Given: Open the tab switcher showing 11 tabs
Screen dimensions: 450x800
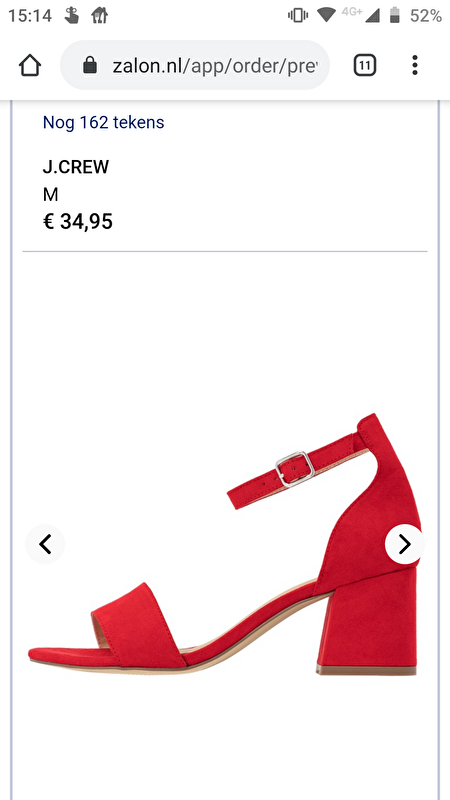Looking at the screenshot, I should tap(365, 65).
